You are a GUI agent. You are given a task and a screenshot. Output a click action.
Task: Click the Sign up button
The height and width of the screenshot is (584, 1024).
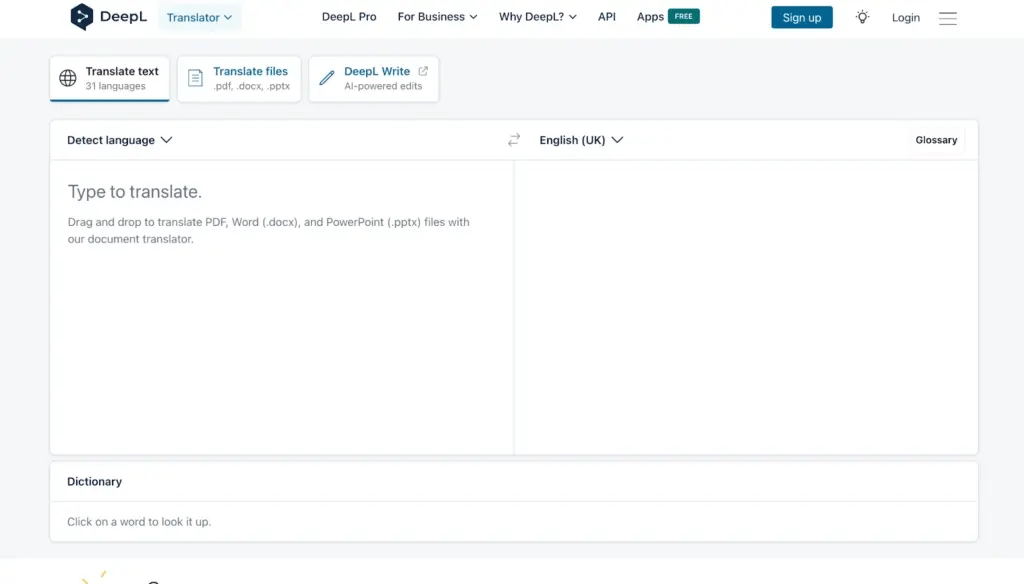coord(801,18)
